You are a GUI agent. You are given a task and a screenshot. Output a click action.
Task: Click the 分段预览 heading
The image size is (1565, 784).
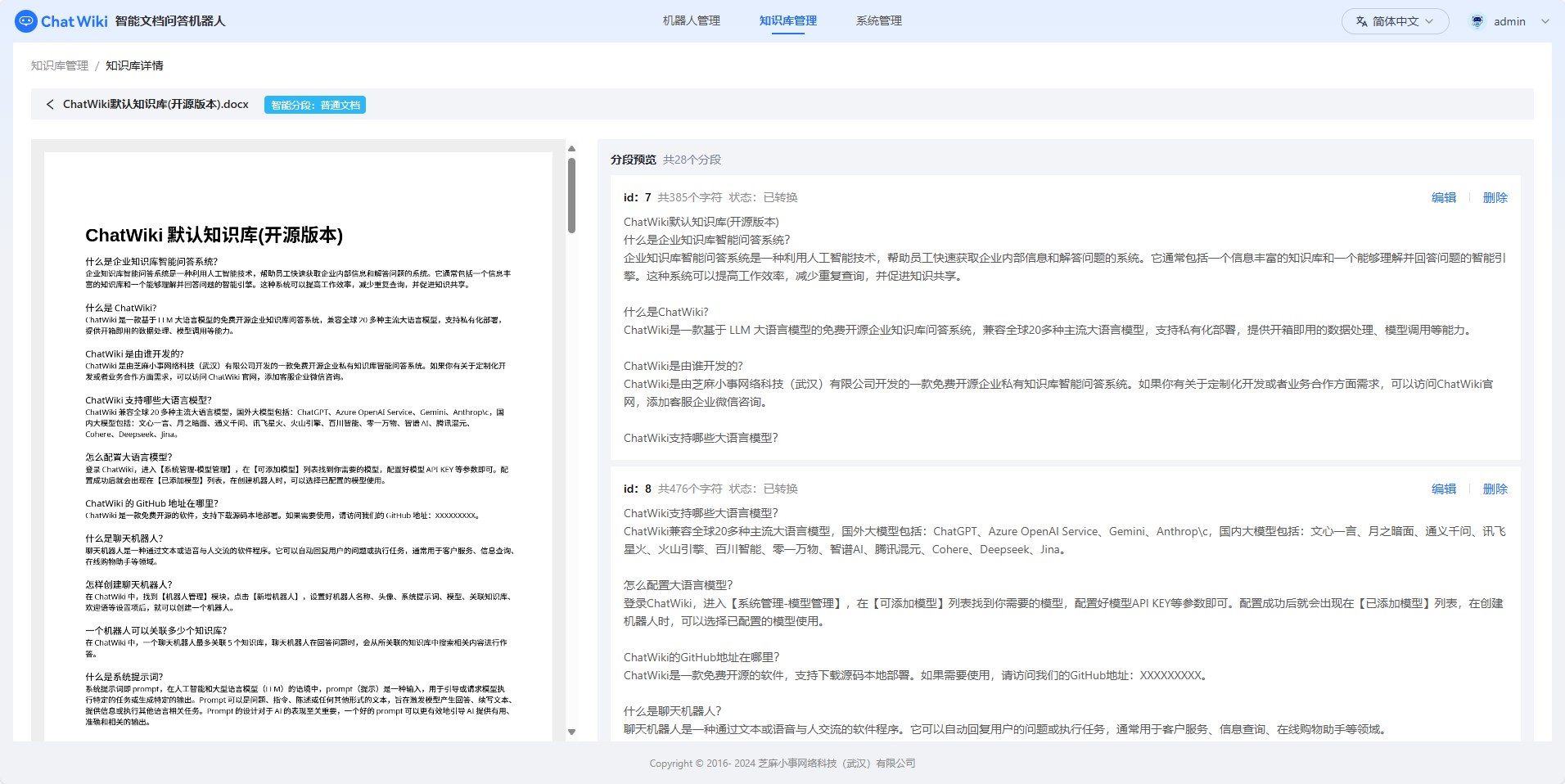pos(634,160)
